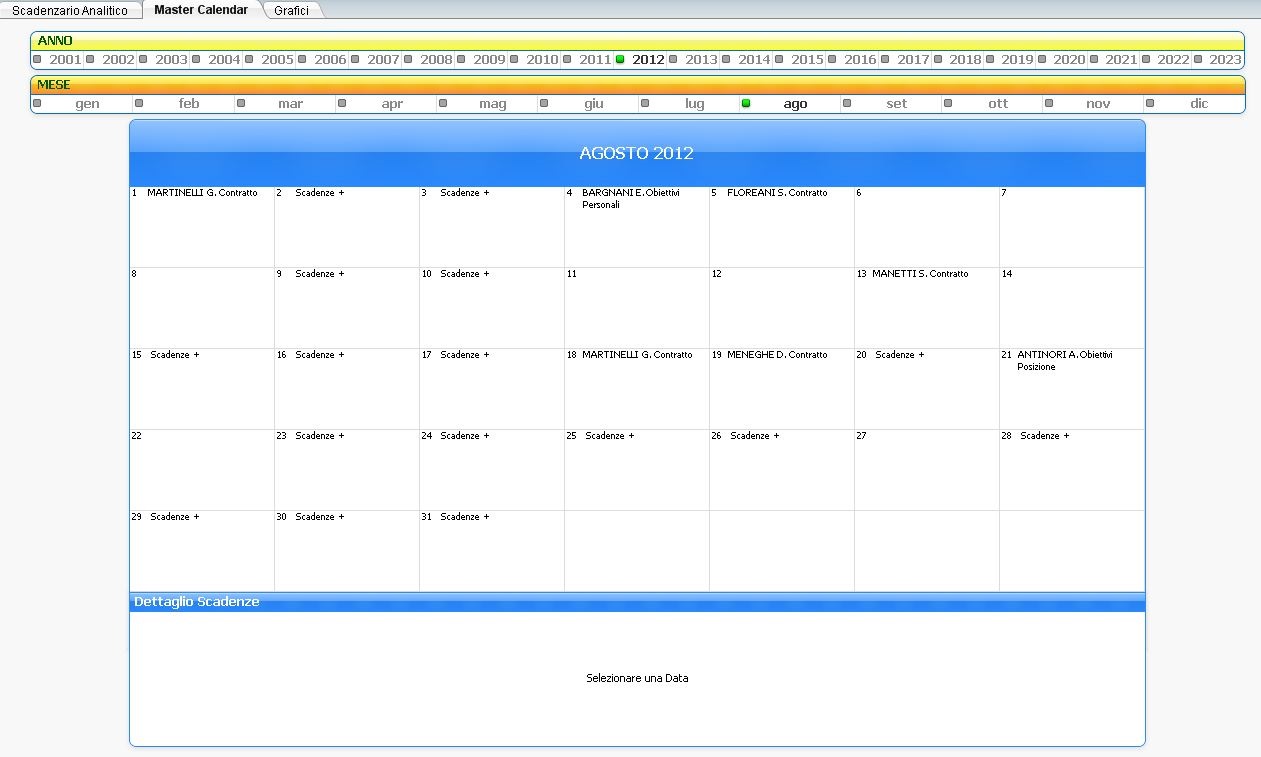Image resolution: width=1261 pixels, height=757 pixels.
Task: Expand Scadenze + on day 10
Action: pyautogui.click(x=465, y=274)
